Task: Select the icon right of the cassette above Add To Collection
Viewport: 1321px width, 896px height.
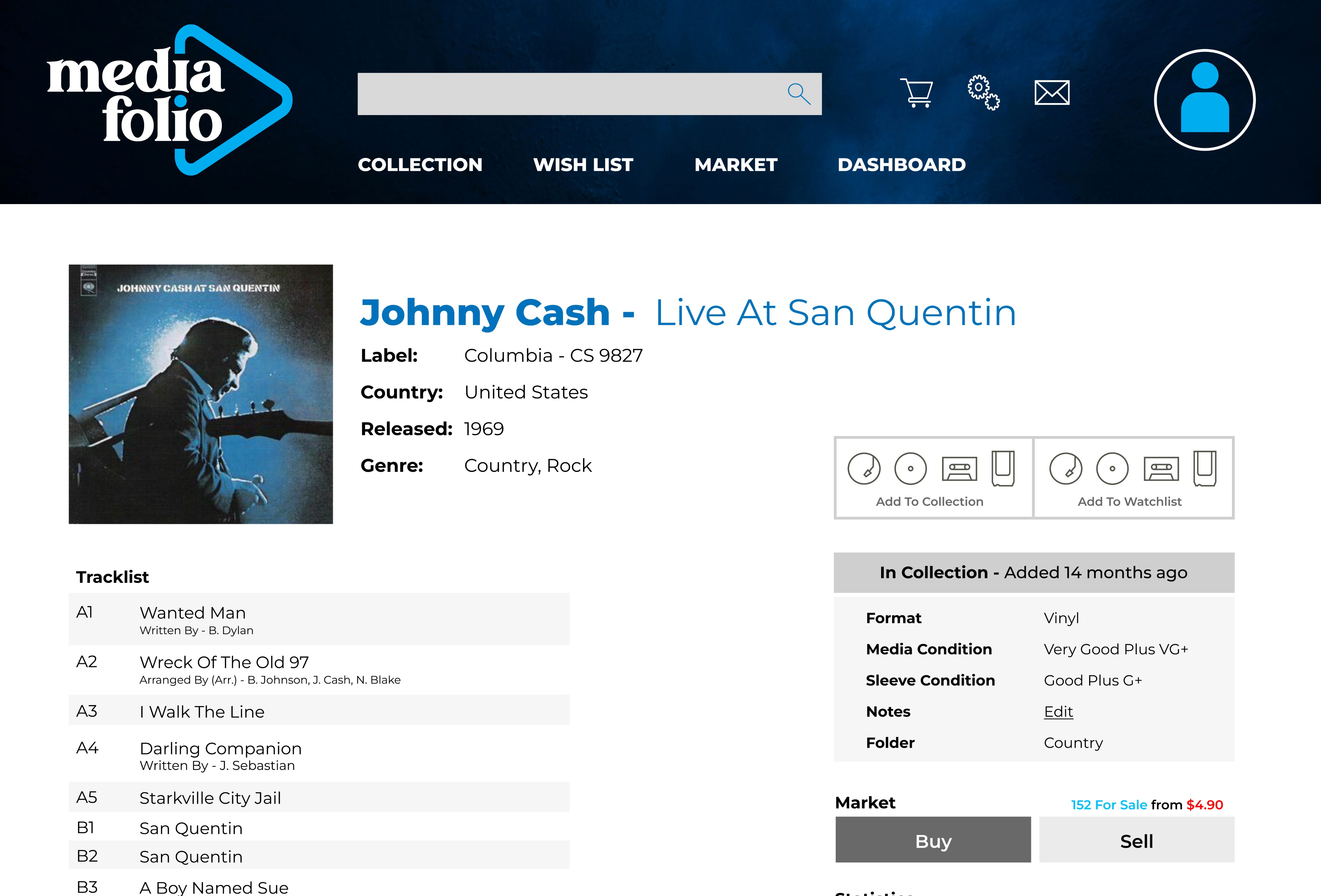Action: pyautogui.click(x=1003, y=469)
